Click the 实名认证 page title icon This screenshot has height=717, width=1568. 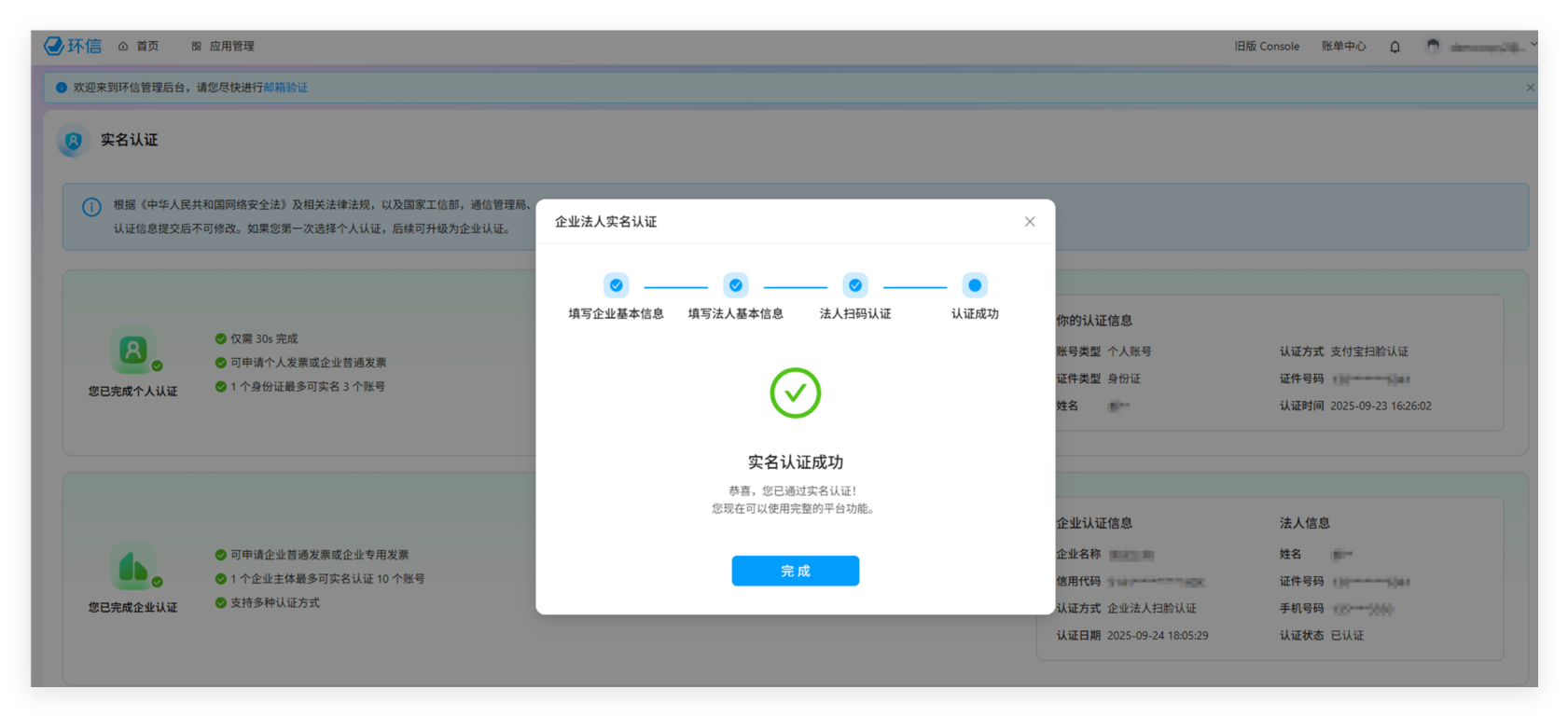74,141
